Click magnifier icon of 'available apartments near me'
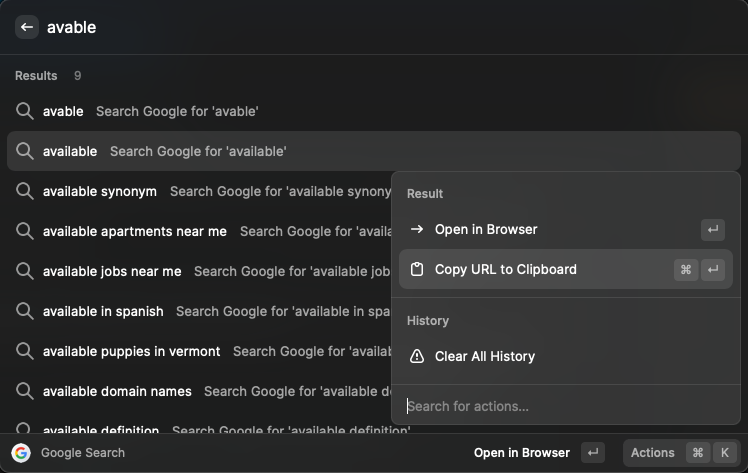Screen dimensions: 748x473 point(24,231)
